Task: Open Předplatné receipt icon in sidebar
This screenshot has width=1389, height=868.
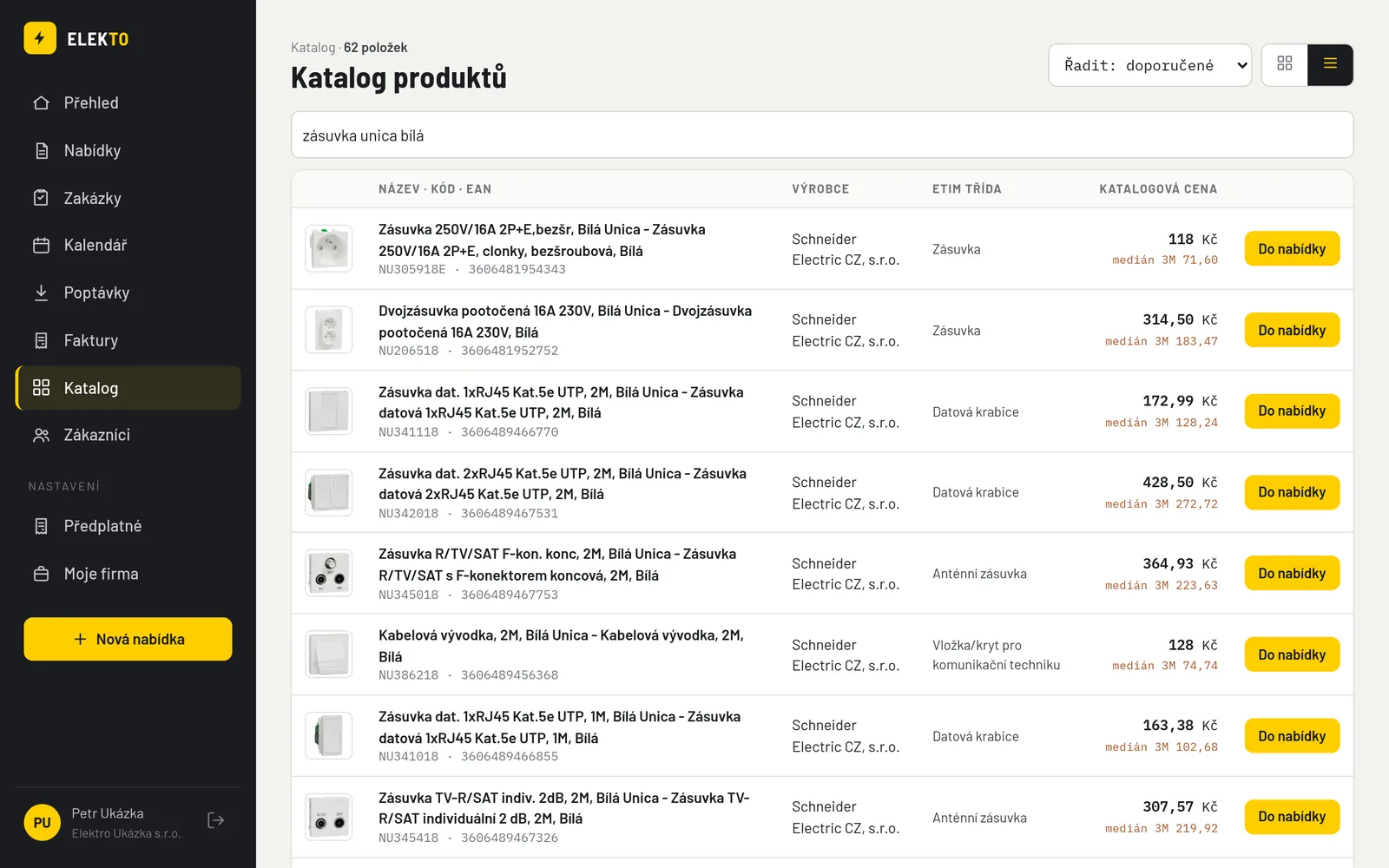Action: 41,526
